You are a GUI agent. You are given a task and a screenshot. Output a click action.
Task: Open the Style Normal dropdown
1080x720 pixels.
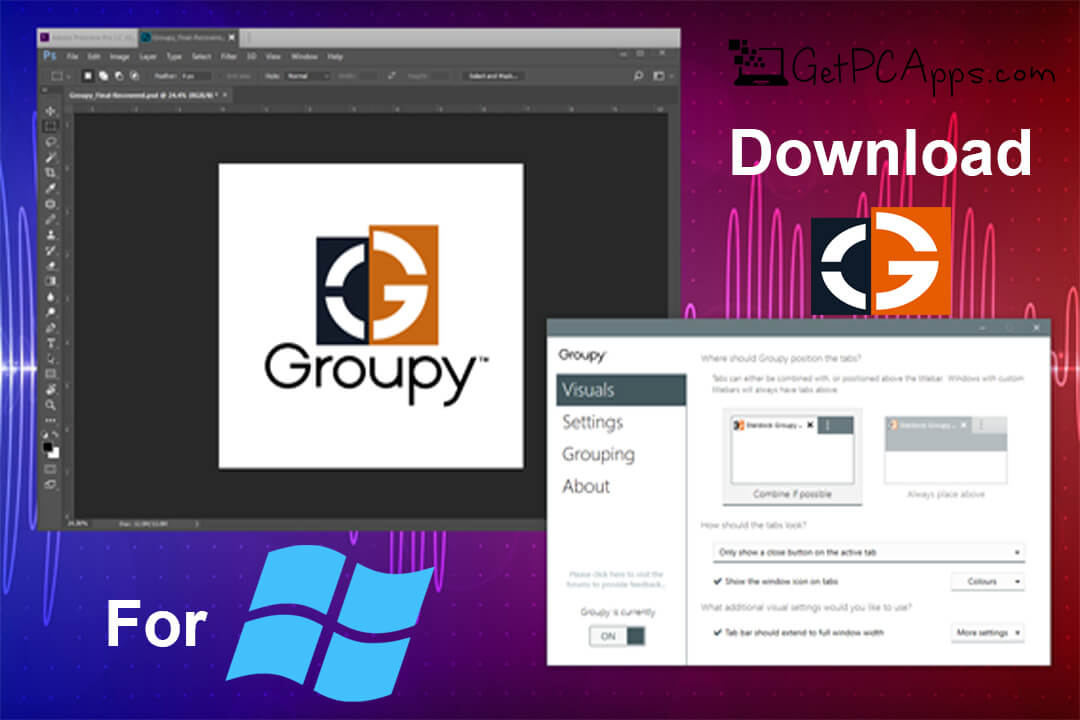coord(307,76)
